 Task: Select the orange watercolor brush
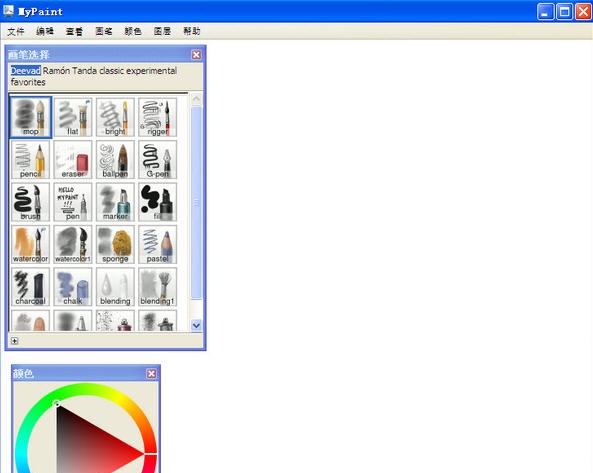31,244
